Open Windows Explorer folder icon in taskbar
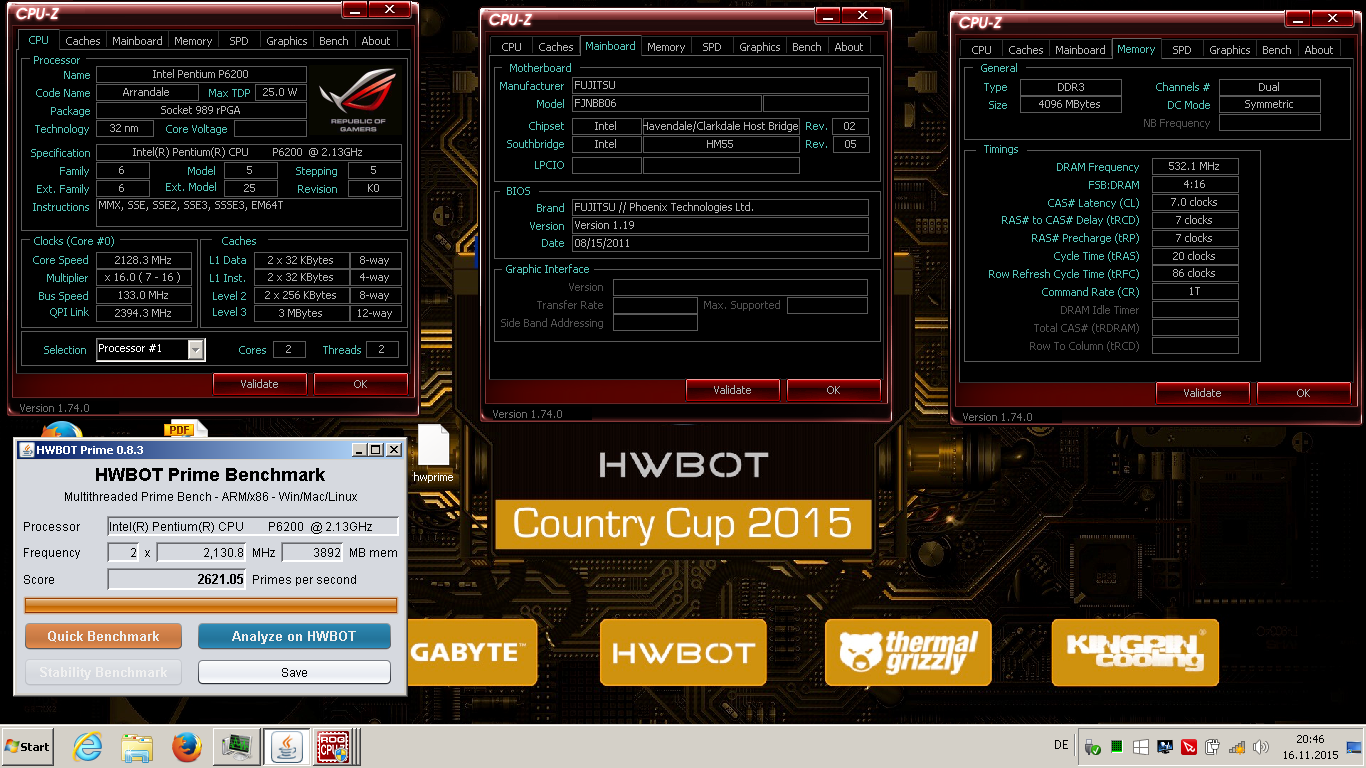Screen dimensions: 1366x768 pos(136,746)
